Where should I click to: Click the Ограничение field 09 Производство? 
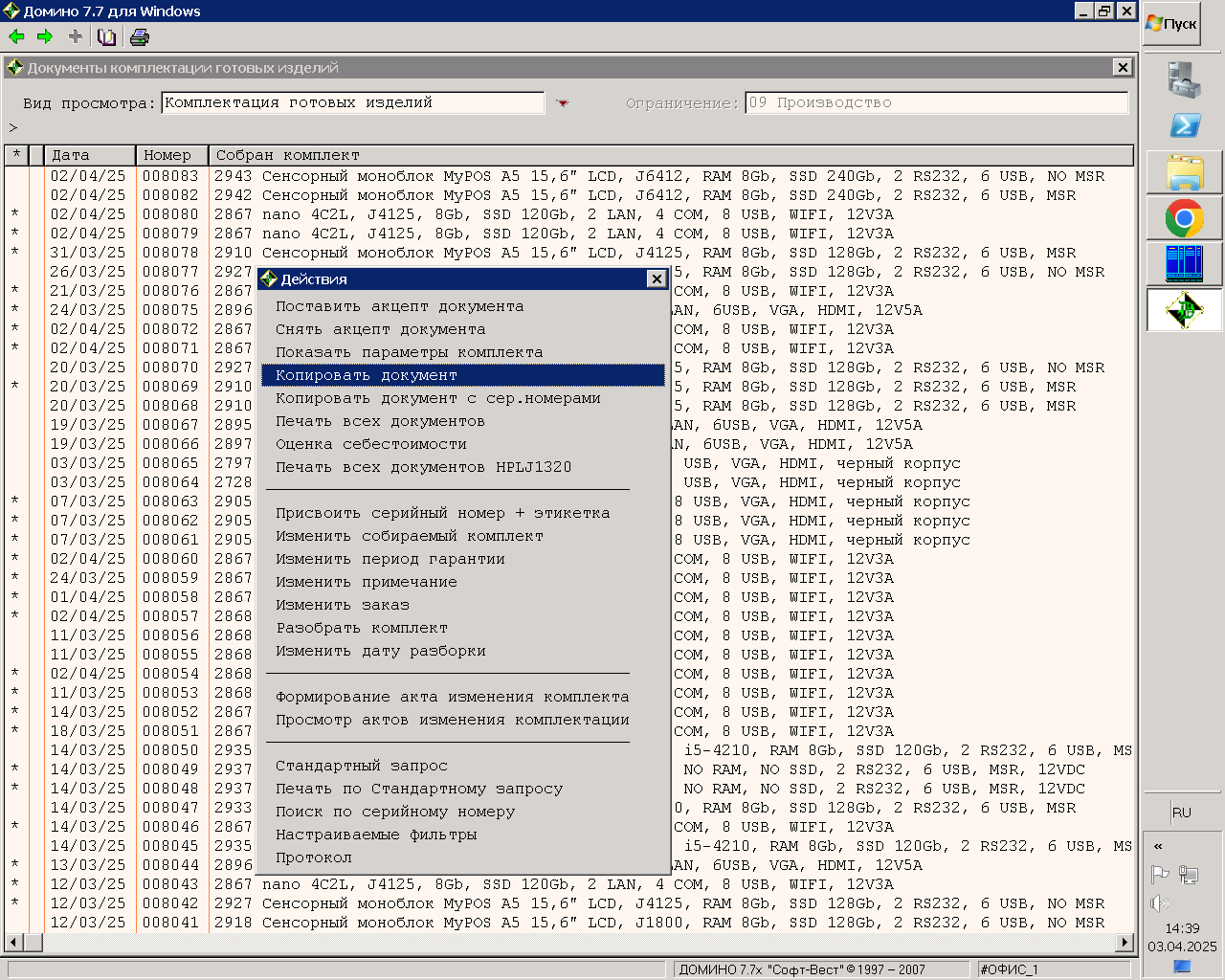(x=936, y=102)
